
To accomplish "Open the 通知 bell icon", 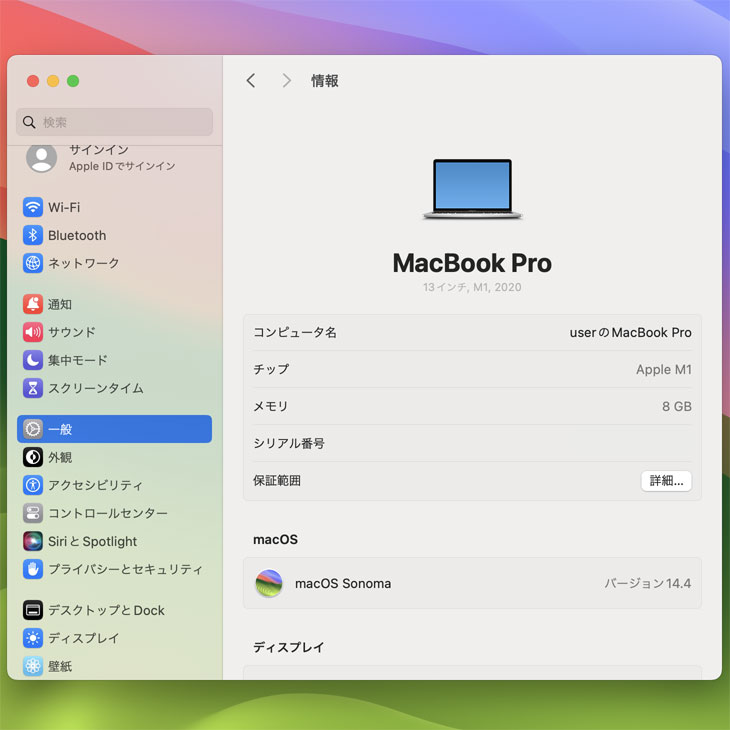I will coord(33,304).
